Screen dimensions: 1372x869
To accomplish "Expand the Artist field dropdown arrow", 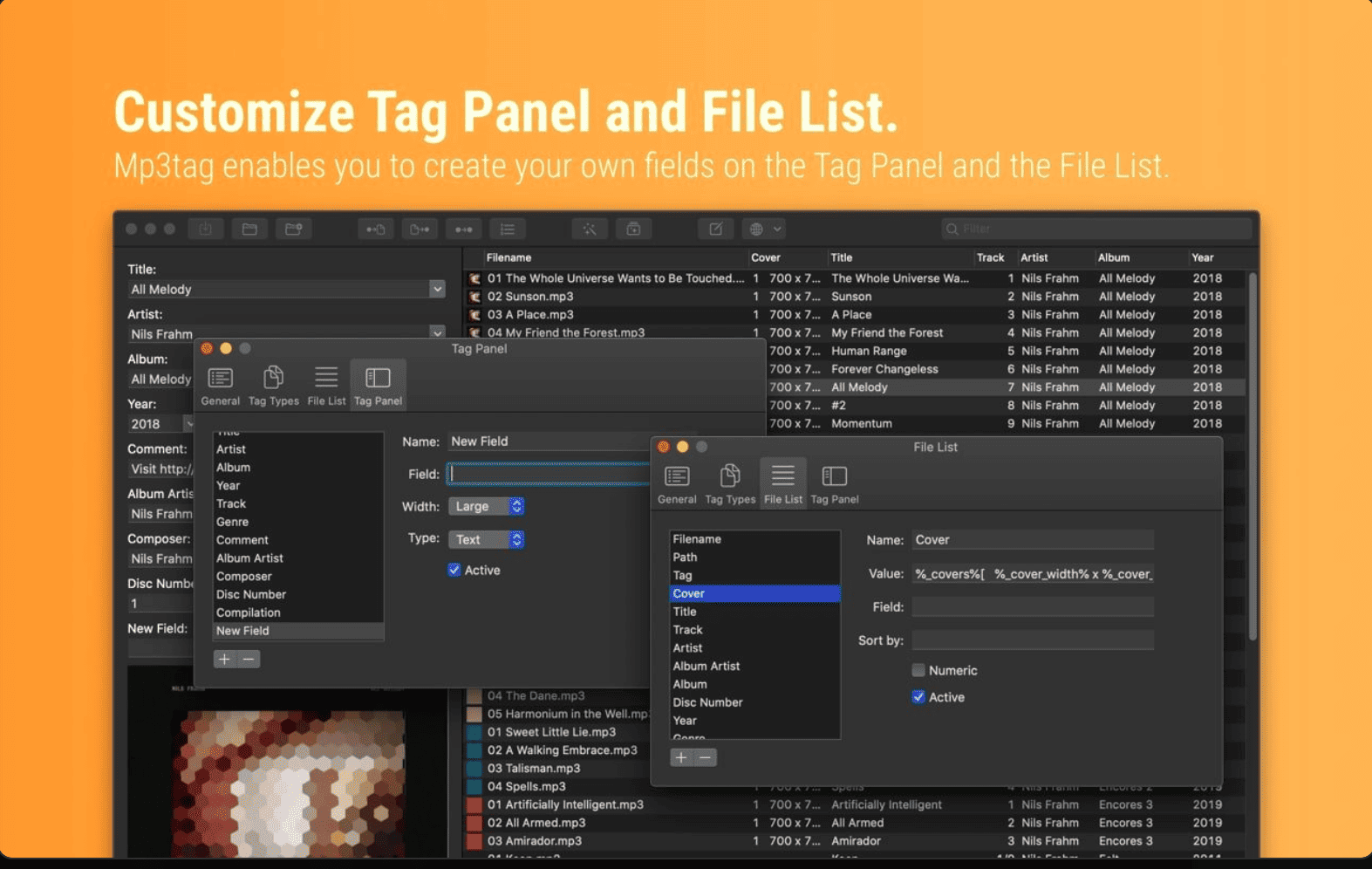I will click(437, 333).
